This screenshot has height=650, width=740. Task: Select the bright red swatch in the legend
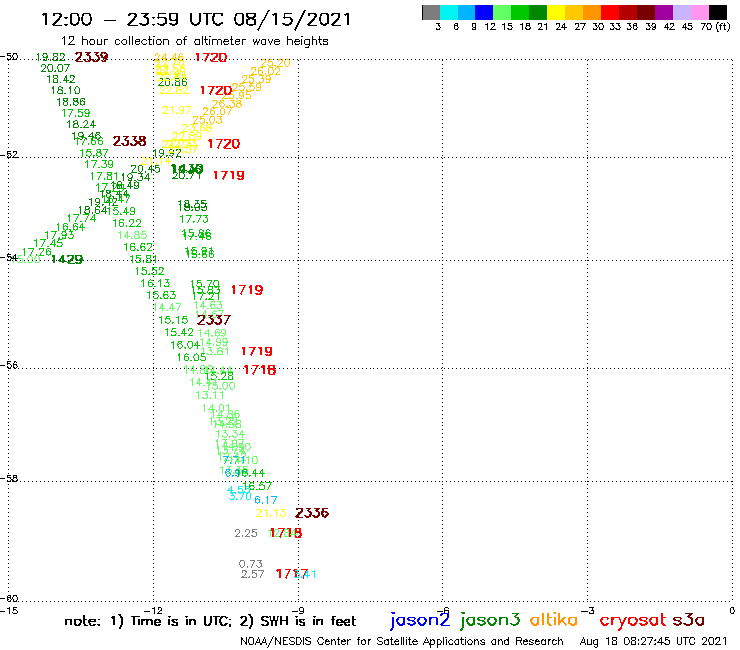coord(610,12)
